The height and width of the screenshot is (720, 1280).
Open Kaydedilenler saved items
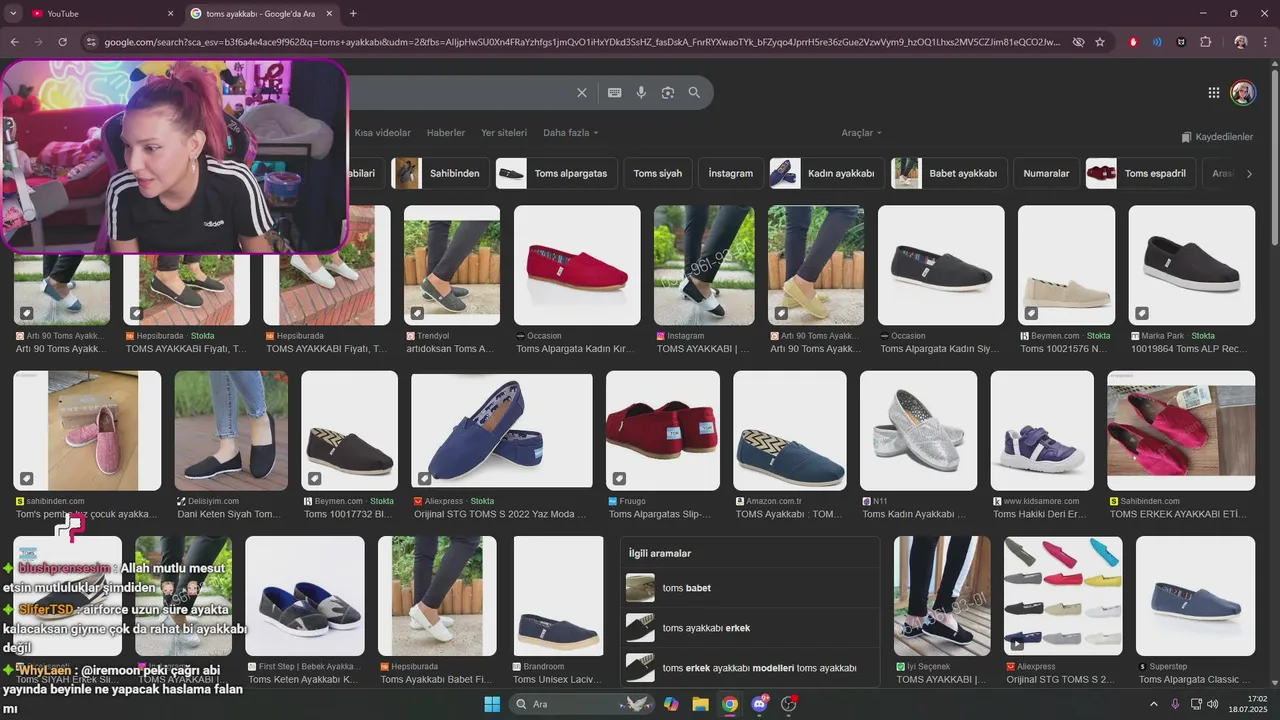[x=1217, y=137]
